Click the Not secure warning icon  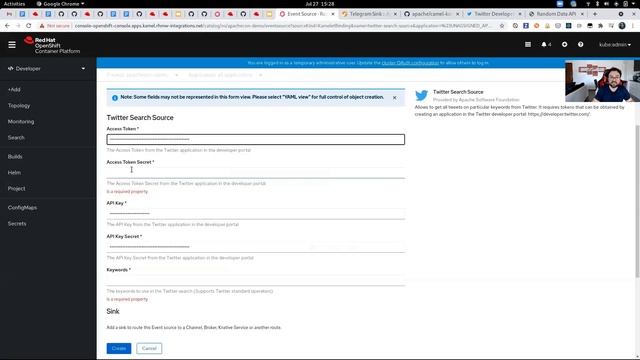42,26
